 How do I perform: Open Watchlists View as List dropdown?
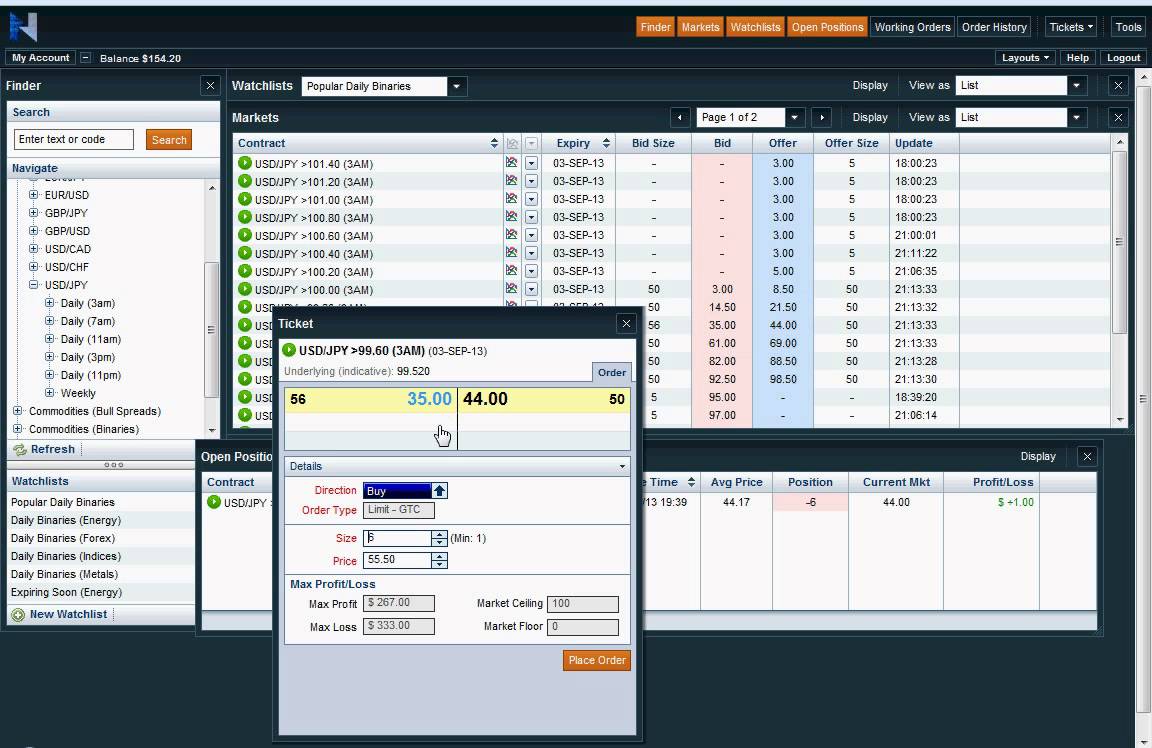pyautogui.click(x=1076, y=85)
